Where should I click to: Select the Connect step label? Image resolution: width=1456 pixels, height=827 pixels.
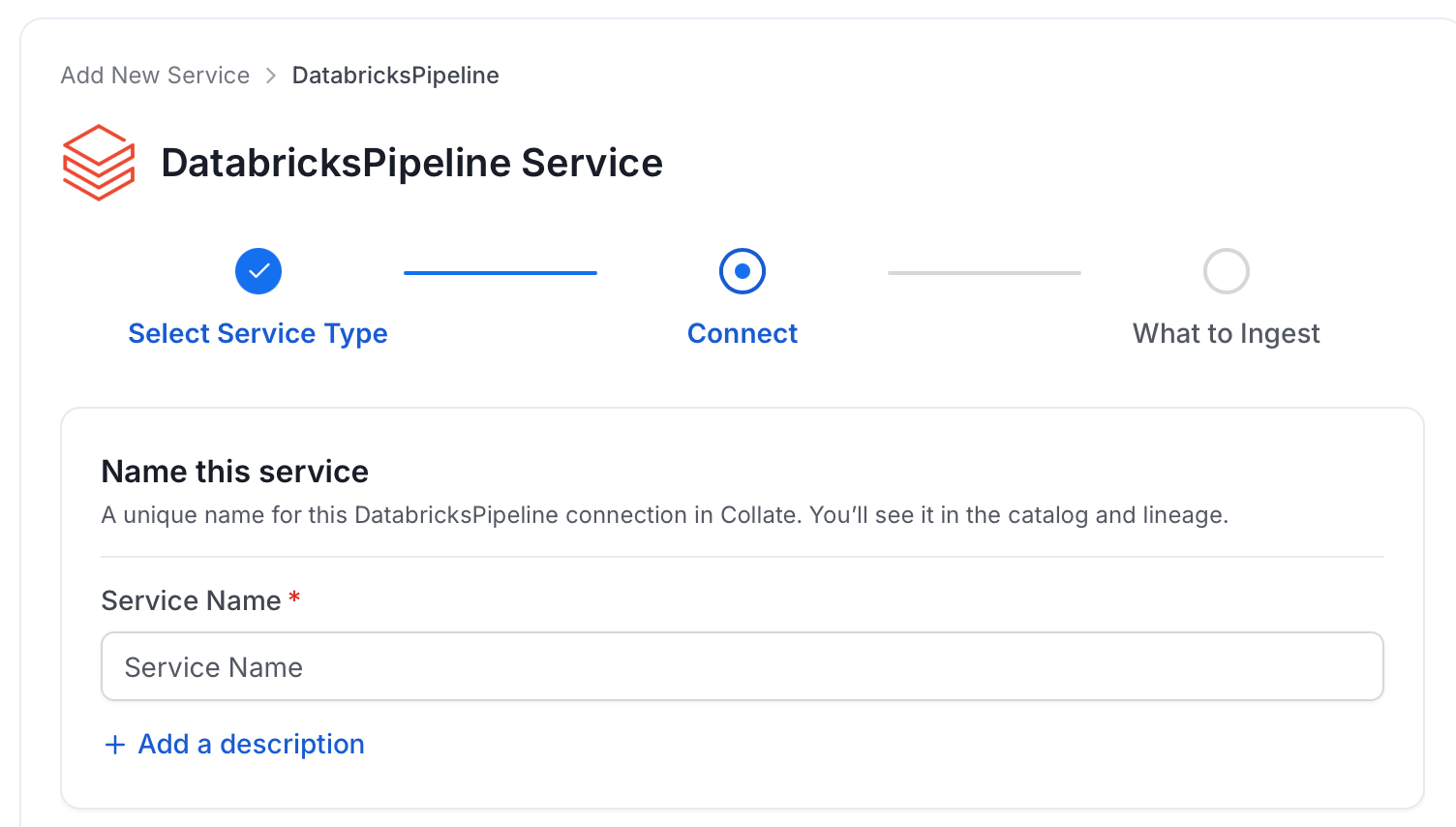(743, 333)
